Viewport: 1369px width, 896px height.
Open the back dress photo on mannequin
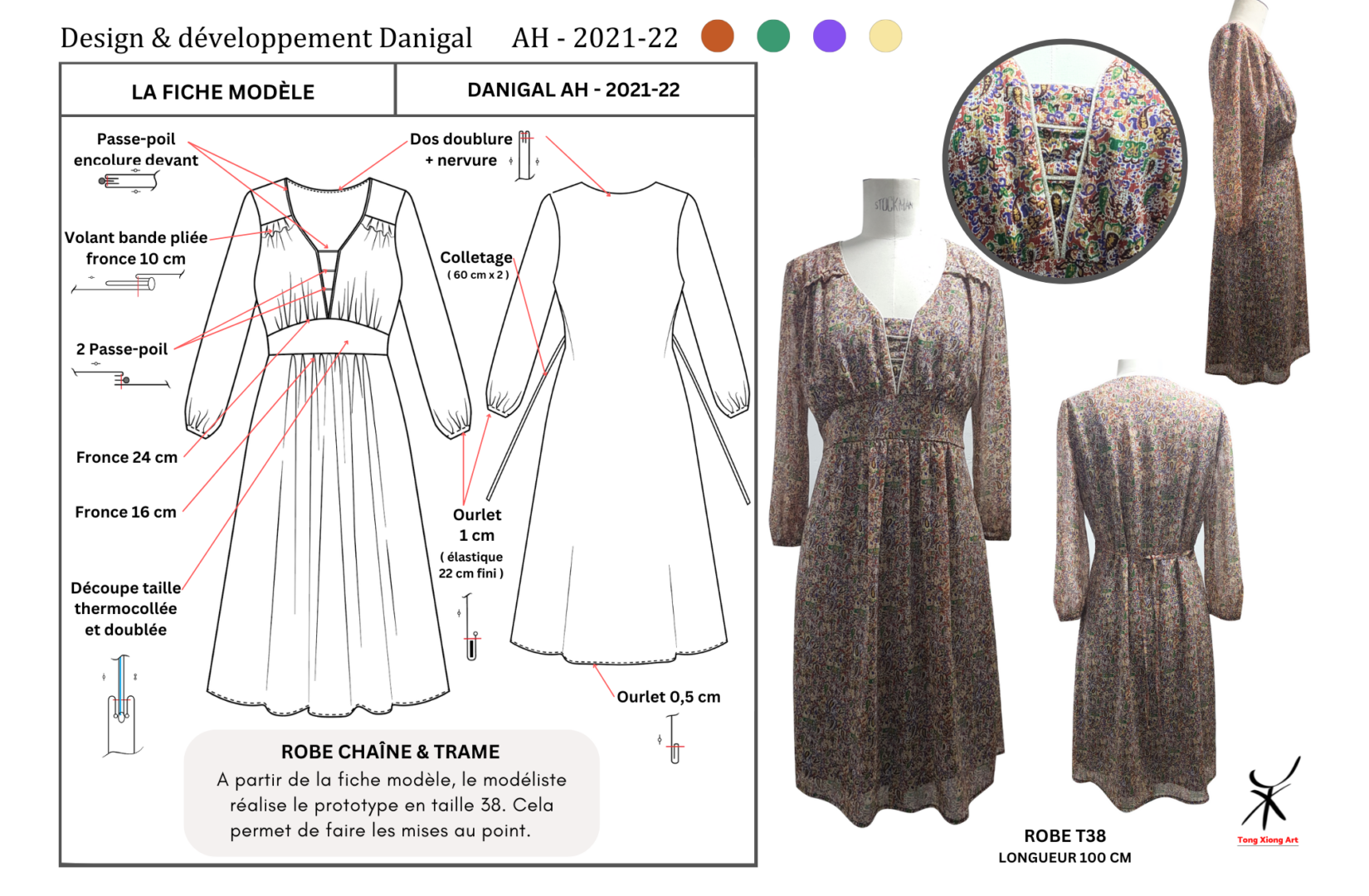click(1149, 585)
